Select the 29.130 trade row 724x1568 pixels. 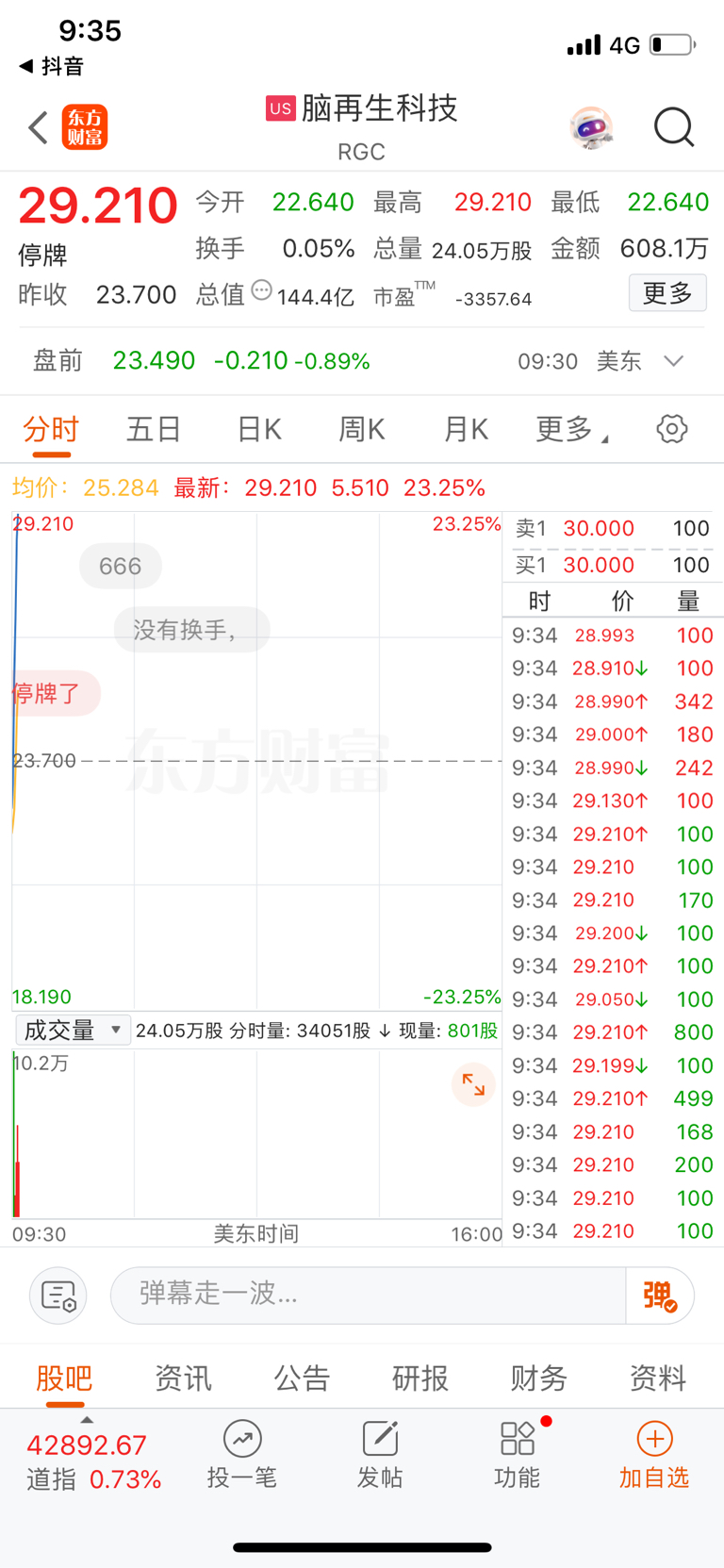pos(613,801)
